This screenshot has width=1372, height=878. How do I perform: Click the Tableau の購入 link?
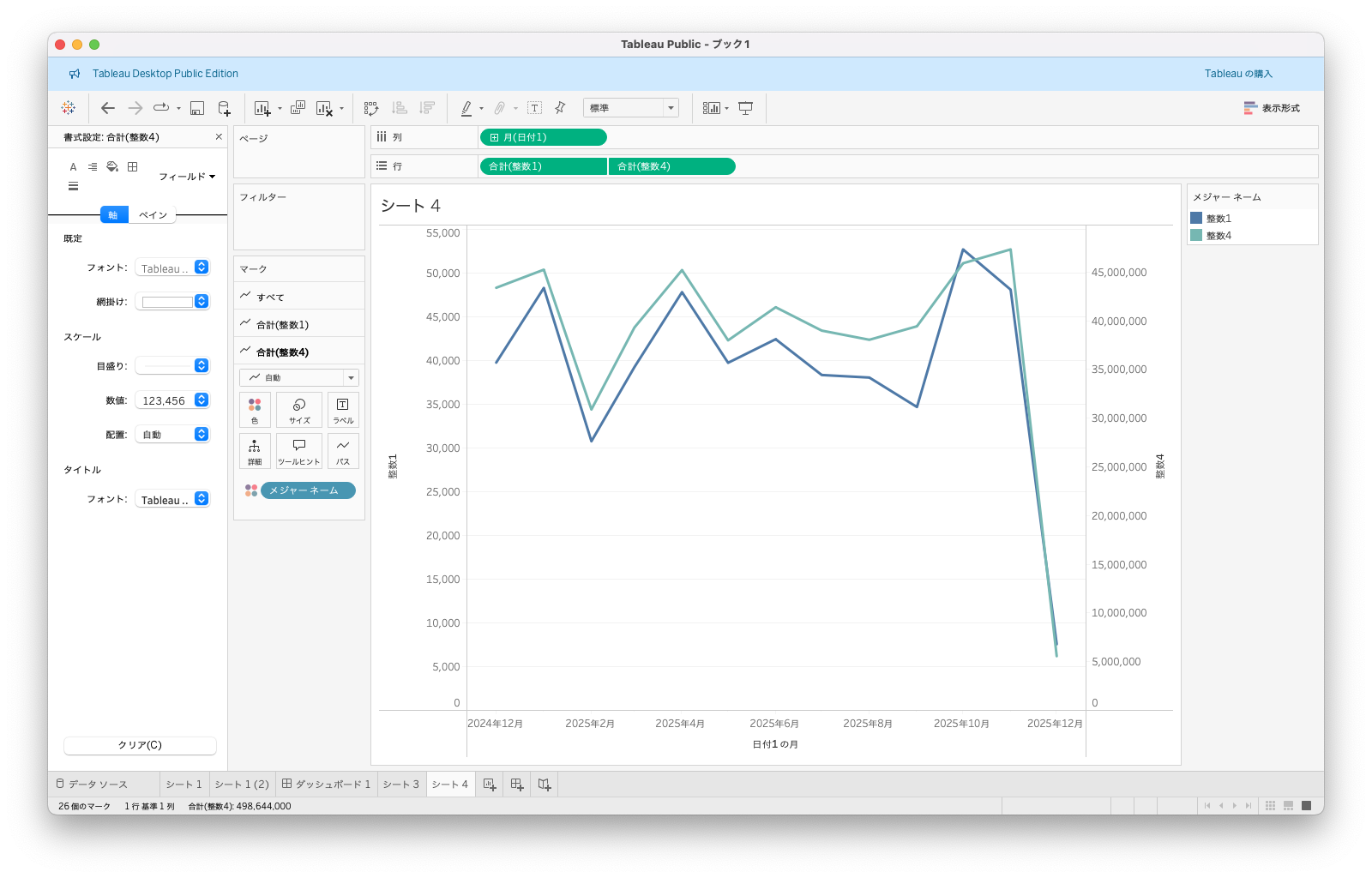pos(1237,74)
